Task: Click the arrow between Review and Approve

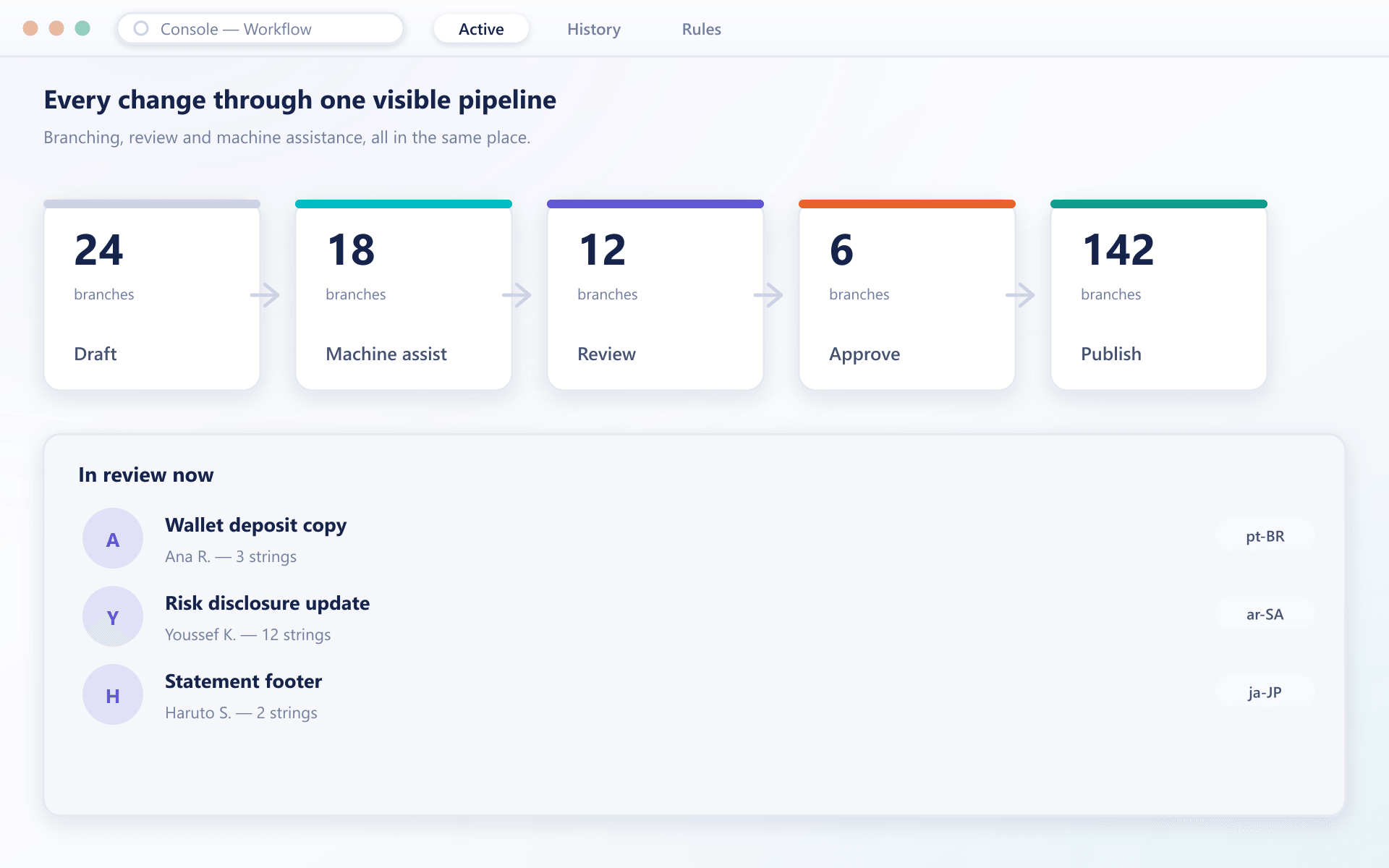Action: click(x=769, y=294)
